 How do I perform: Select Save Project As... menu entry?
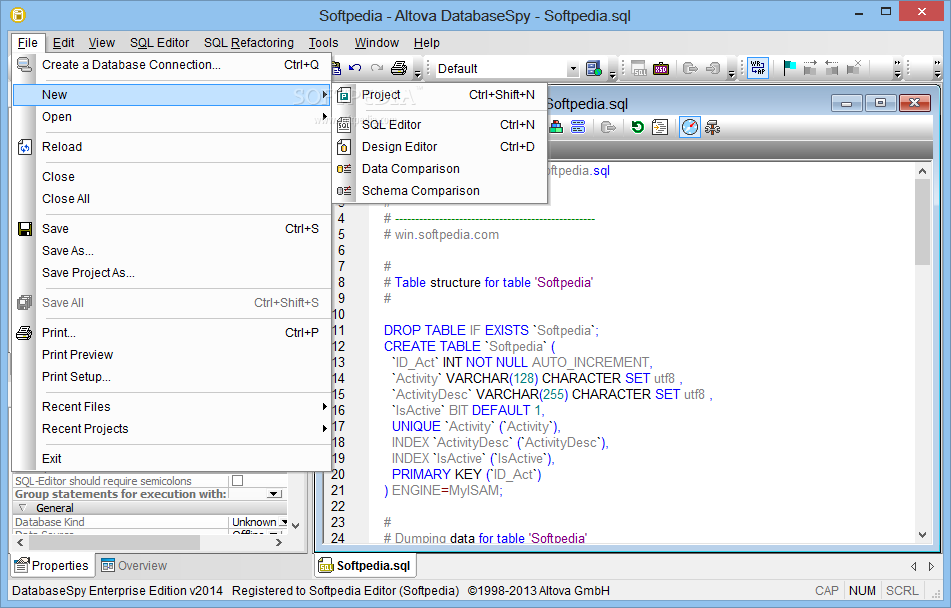click(x=172, y=273)
